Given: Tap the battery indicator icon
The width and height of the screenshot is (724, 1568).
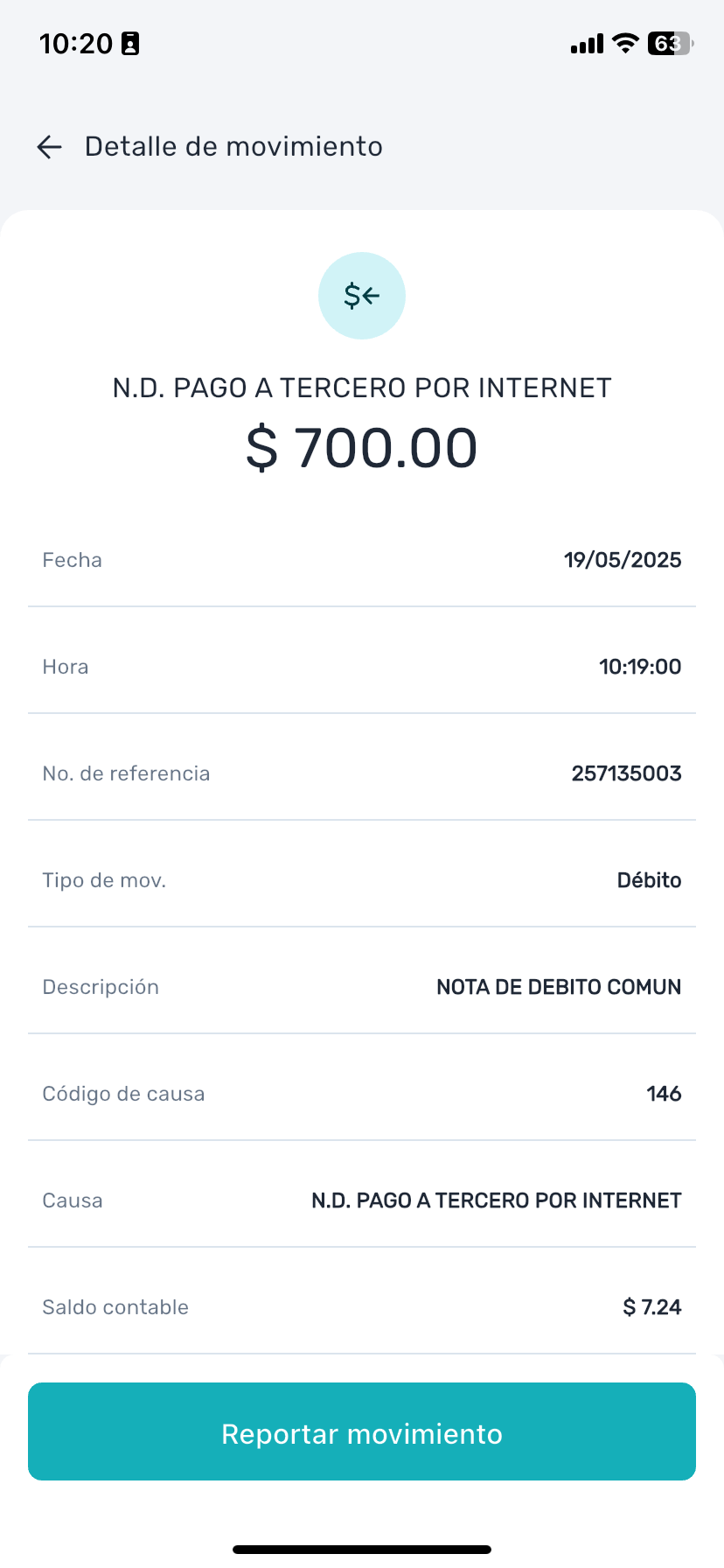Looking at the screenshot, I should pyautogui.click(x=670, y=43).
